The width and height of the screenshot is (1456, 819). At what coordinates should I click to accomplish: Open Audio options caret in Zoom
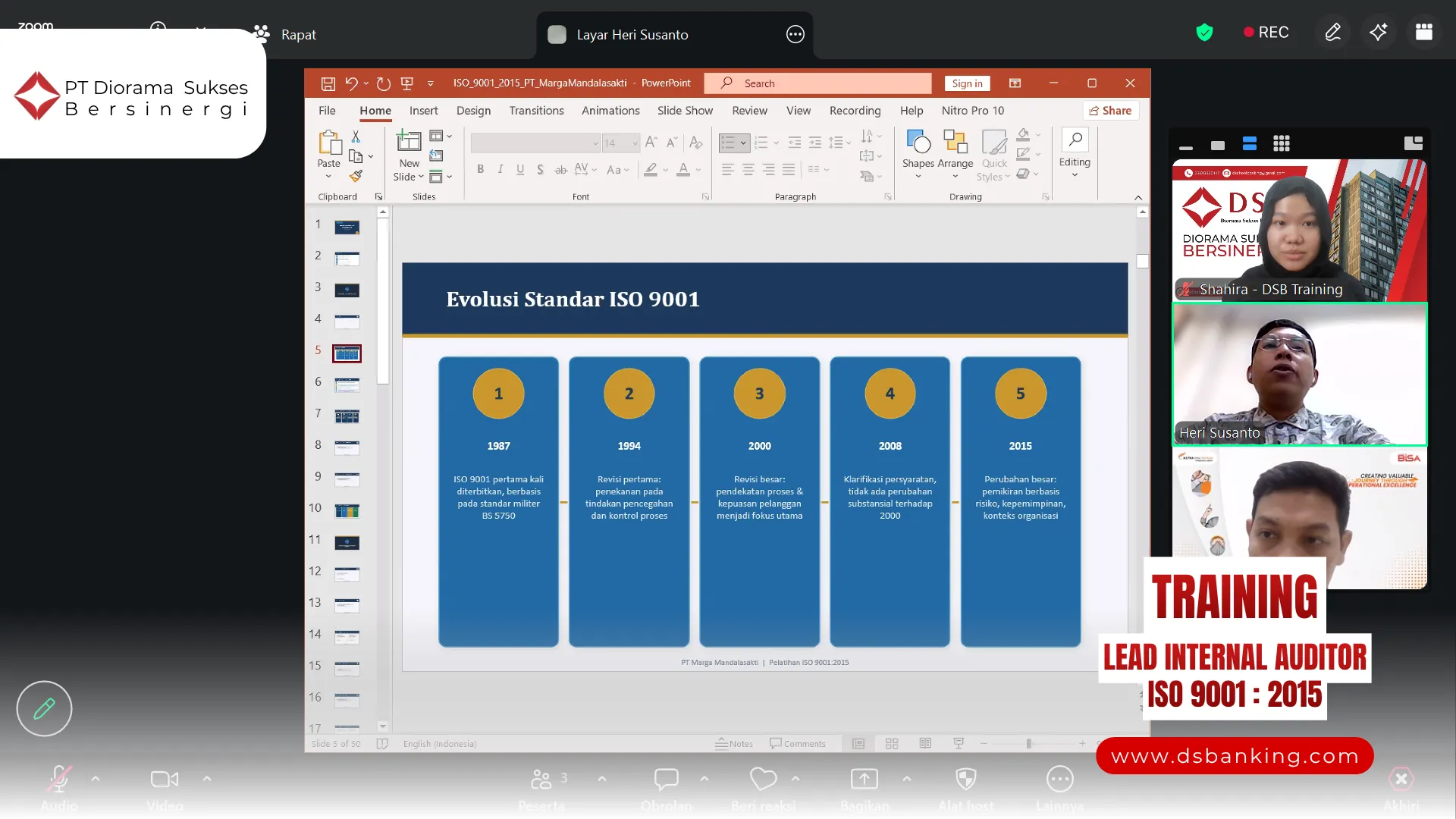[x=96, y=779]
